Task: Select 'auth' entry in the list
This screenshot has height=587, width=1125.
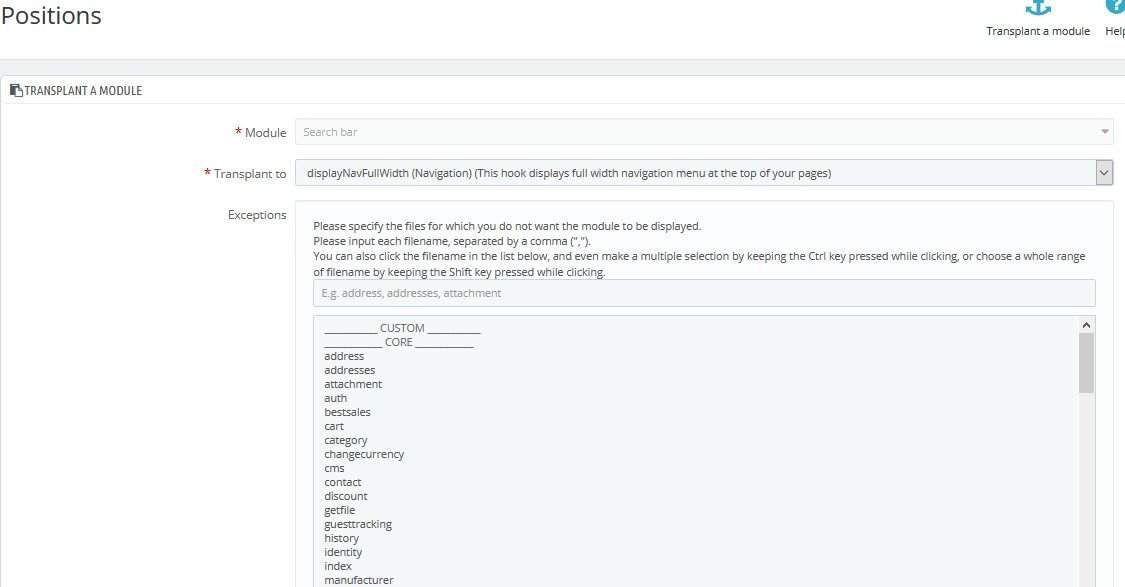Action: (x=335, y=398)
